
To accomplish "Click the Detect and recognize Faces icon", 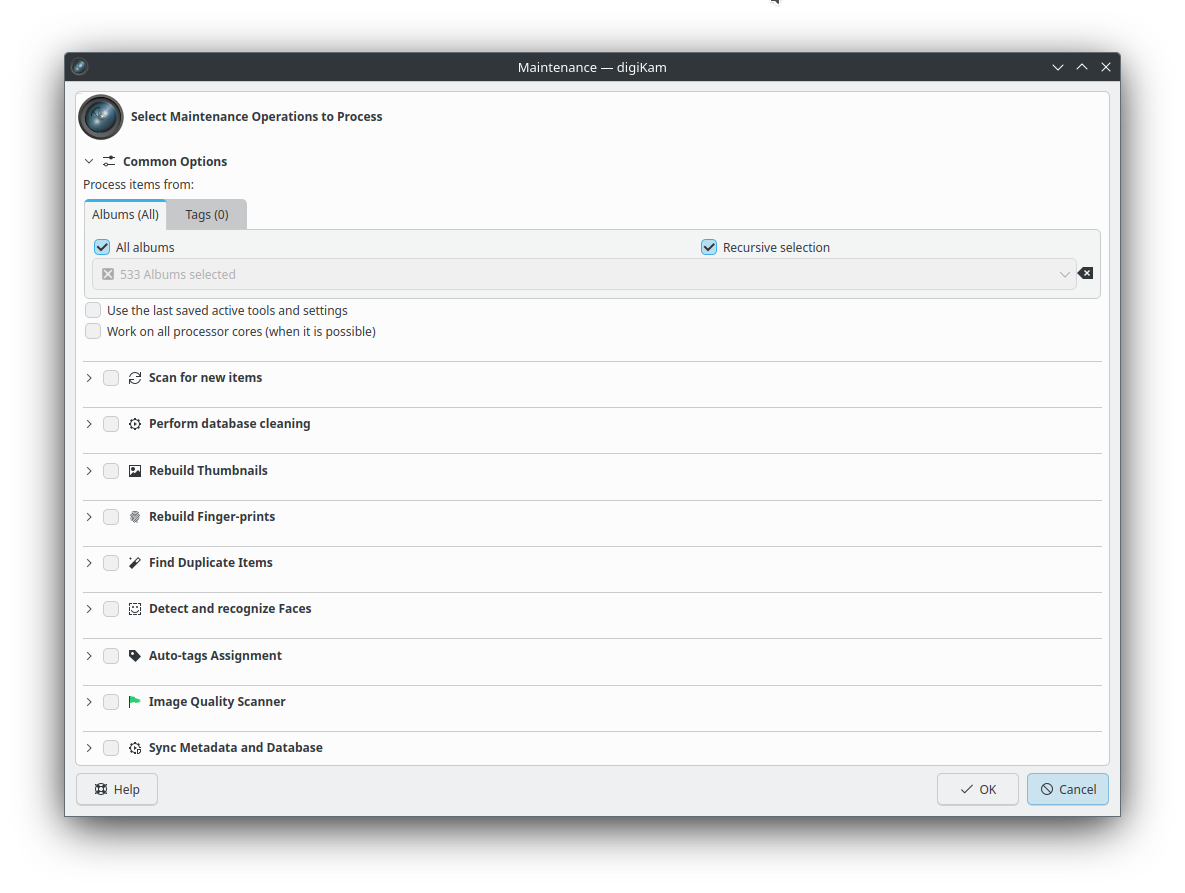I will (135, 609).
